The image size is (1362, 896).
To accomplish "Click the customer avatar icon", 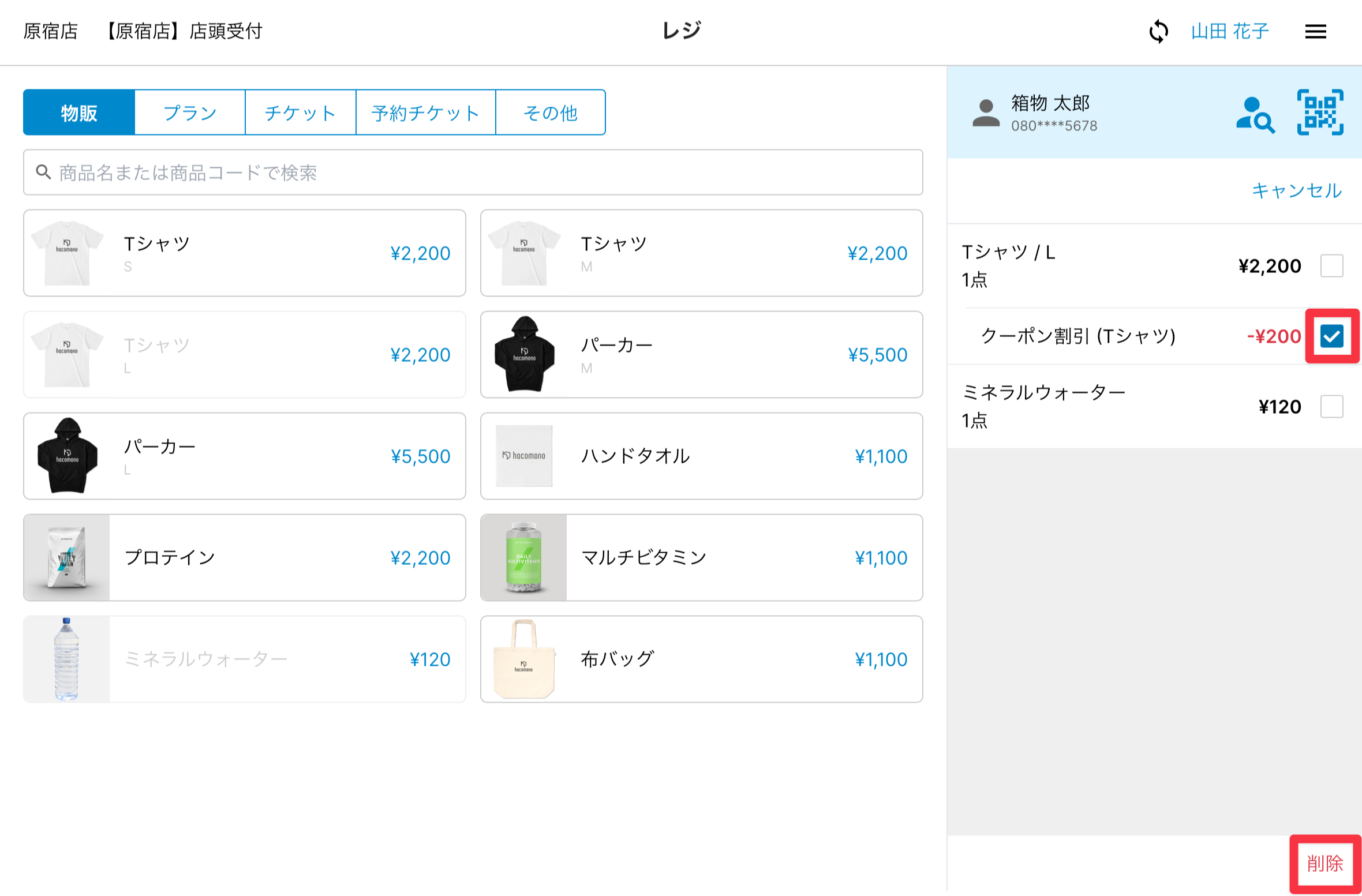I will pos(986,113).
